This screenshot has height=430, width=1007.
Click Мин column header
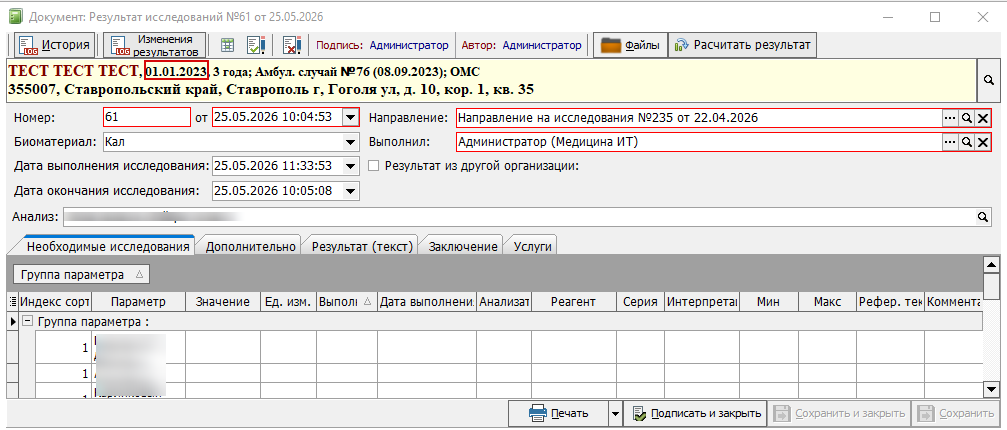click(x=769, y=302)
